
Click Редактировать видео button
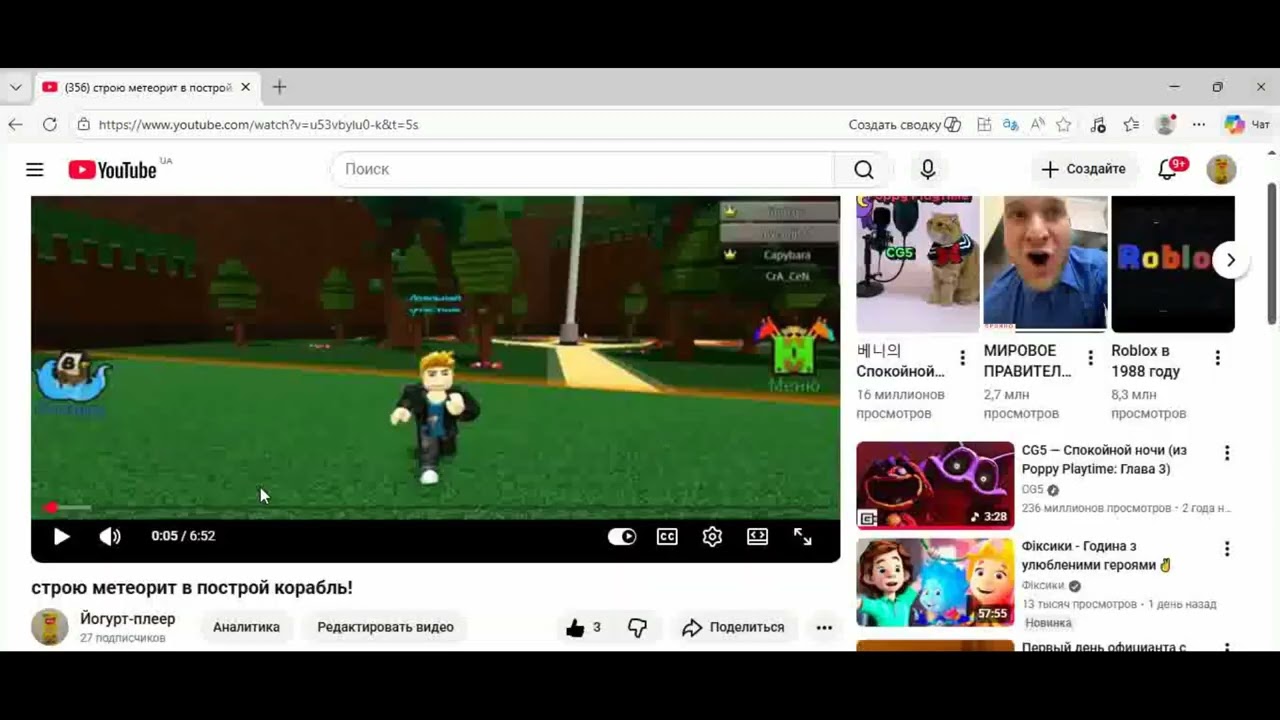click(385, 627)
